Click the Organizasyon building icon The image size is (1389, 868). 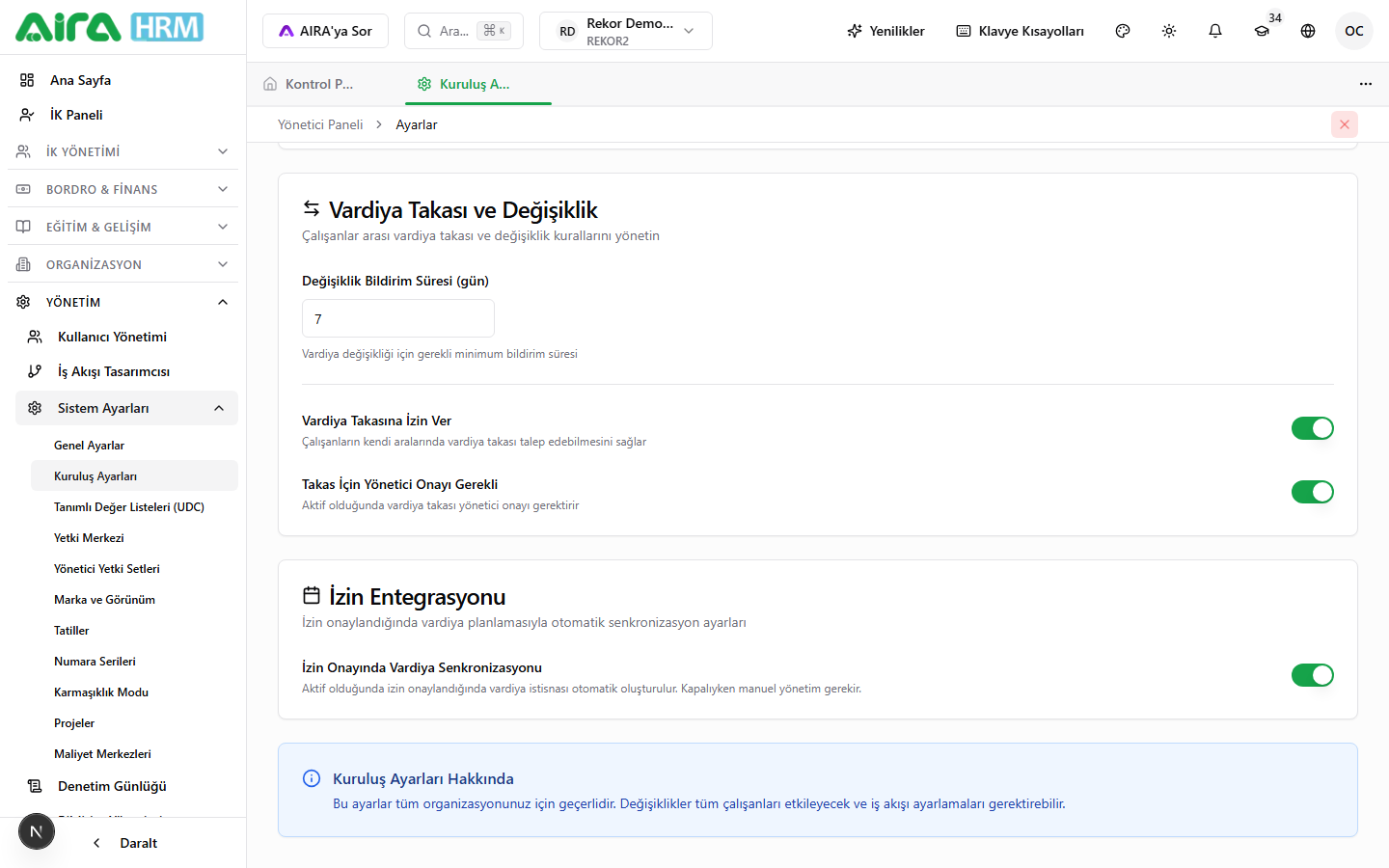[23, 264]
